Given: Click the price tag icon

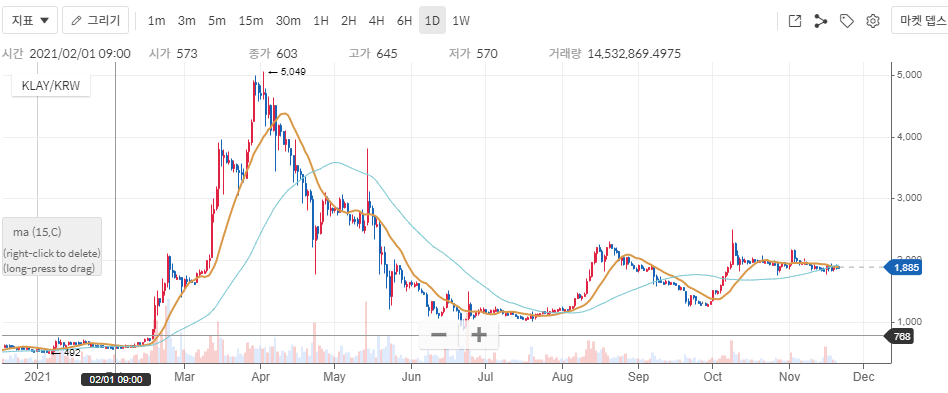Looking at the screenshot, I should point(846,21).
